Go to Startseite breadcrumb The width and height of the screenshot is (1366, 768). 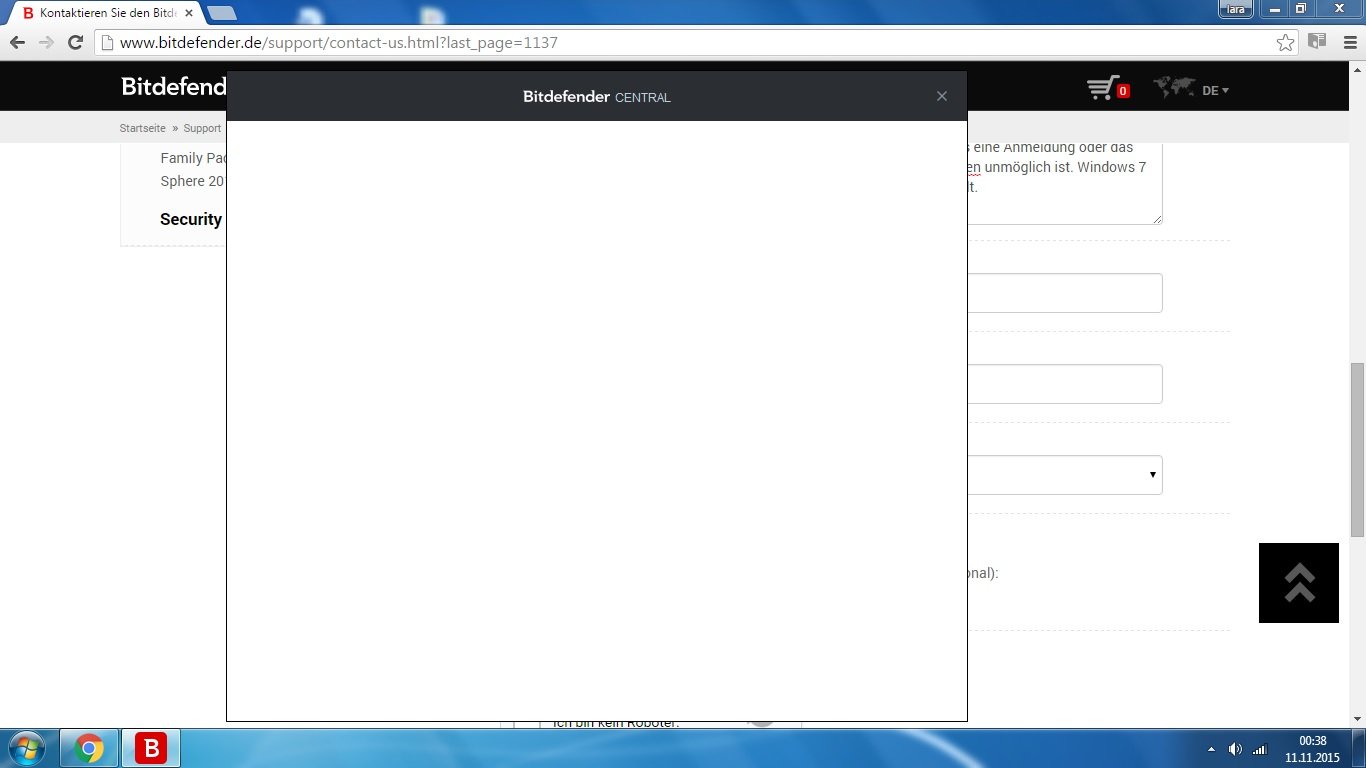[142, 128]
